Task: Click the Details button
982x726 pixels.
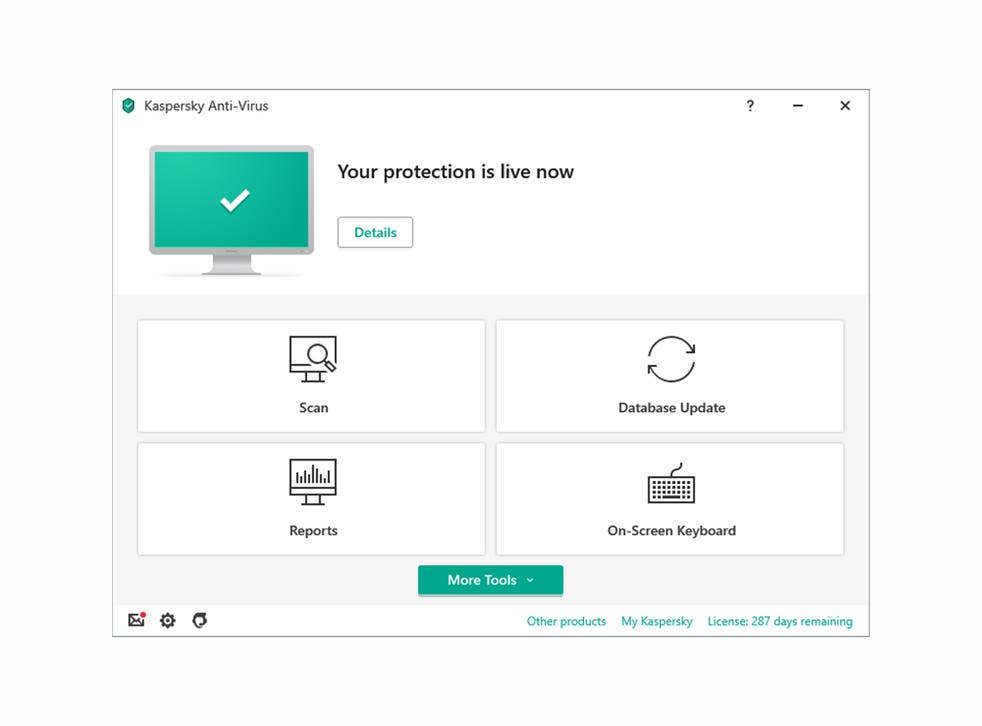Action: coord(375,232)
